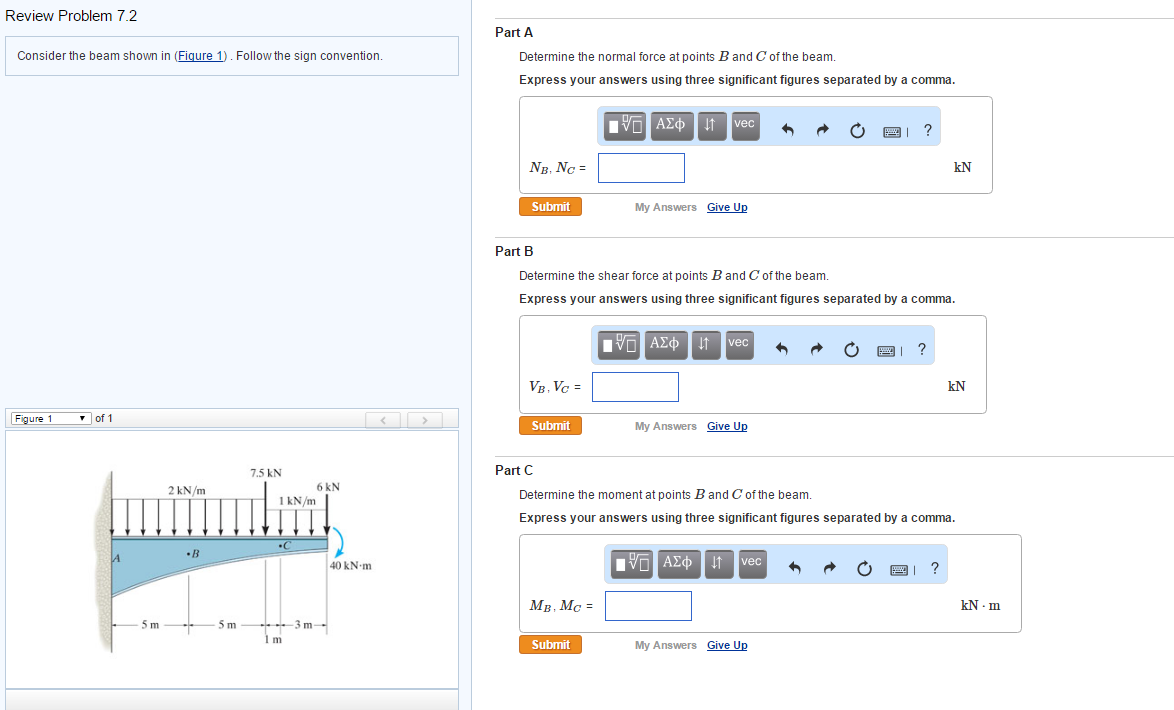Click help question mark in Part A toolbar
1174x710 pixels.
click(x=928, y=130)
